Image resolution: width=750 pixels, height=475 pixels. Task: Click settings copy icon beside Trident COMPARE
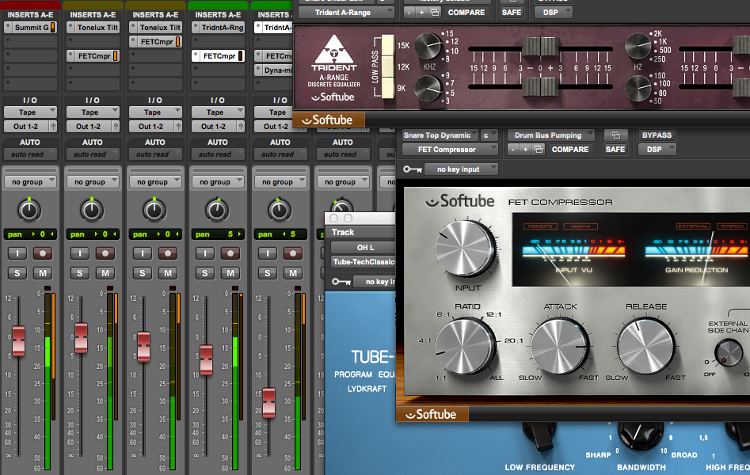coord(435,12)
